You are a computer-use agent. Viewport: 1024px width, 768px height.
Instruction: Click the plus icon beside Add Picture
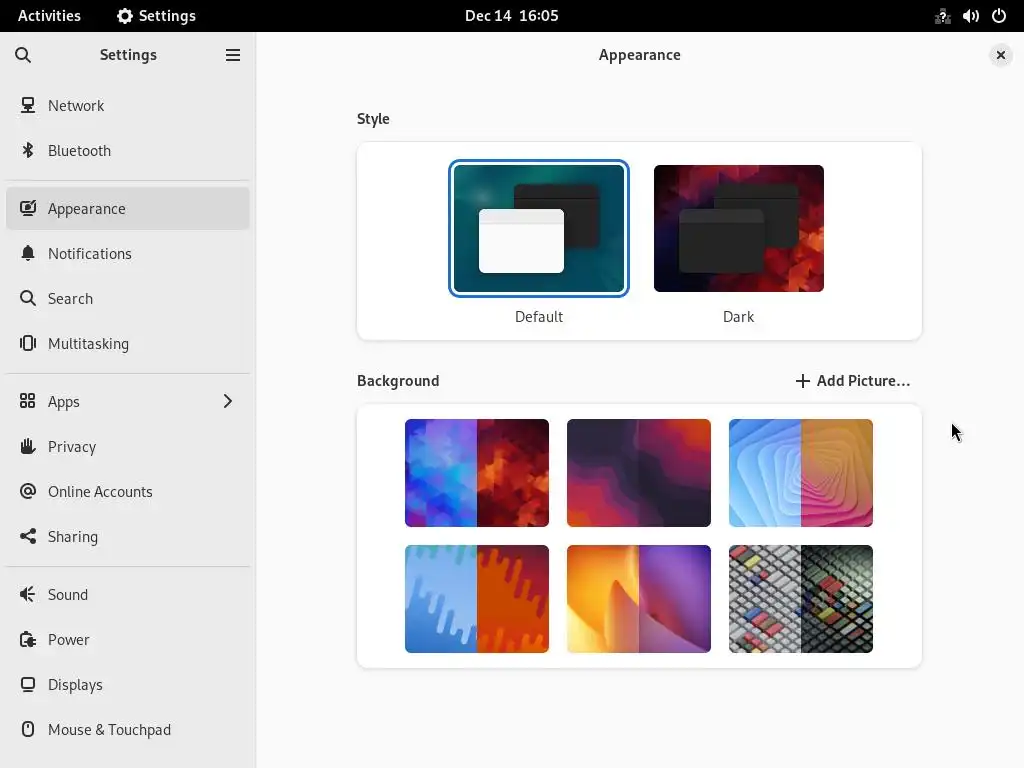(x=803, y=381)
